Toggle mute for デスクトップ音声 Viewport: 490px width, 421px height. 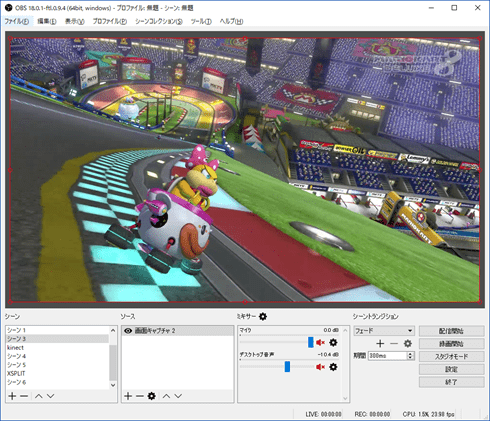click(x=320, y=367)
